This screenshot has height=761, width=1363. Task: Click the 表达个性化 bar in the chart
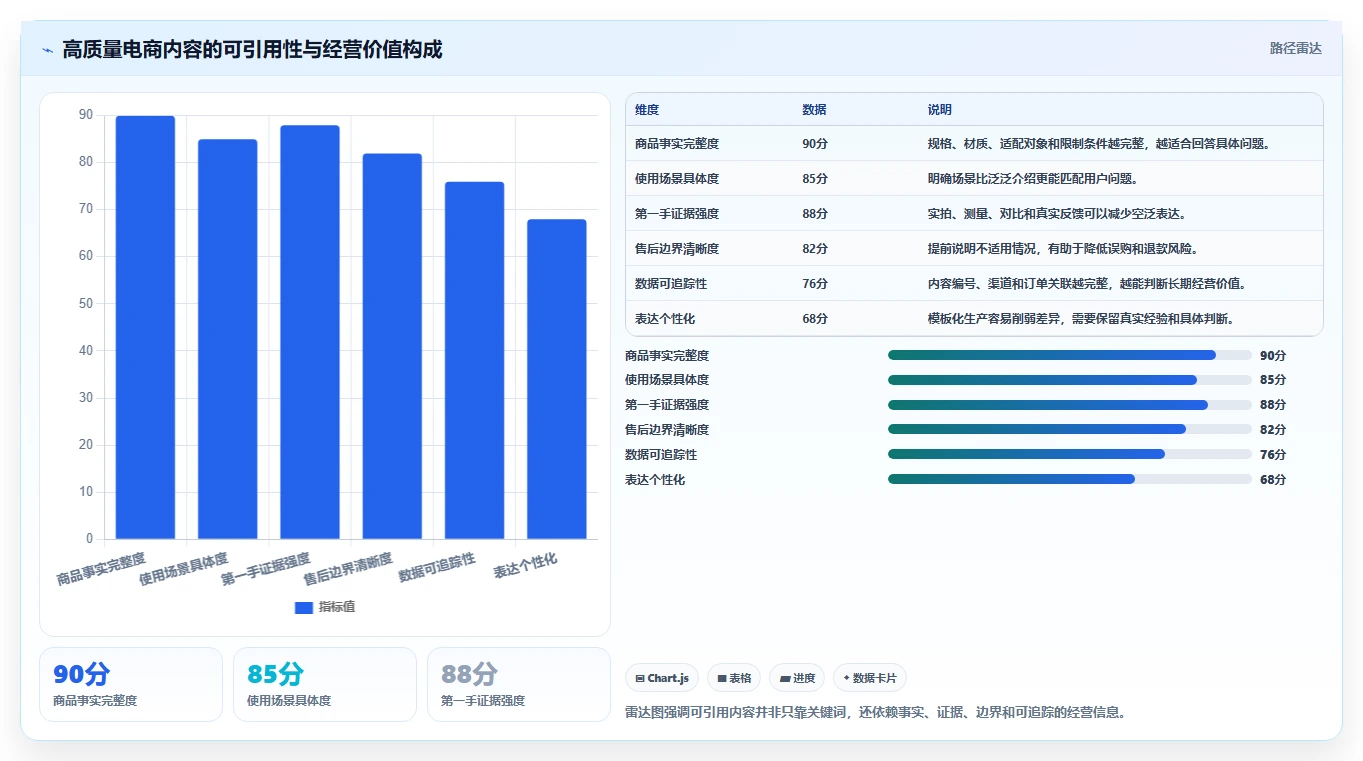point(557,379)
